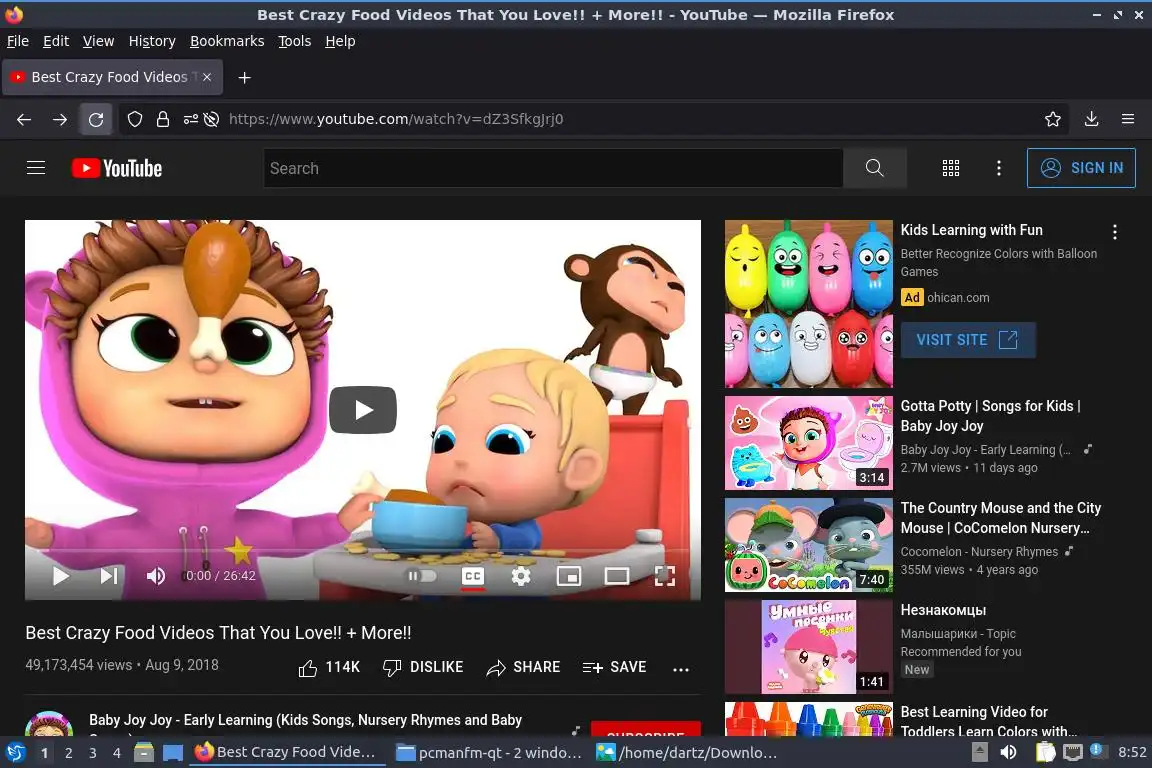
Task: Switch to theater mode
Action: click(616, 575)
